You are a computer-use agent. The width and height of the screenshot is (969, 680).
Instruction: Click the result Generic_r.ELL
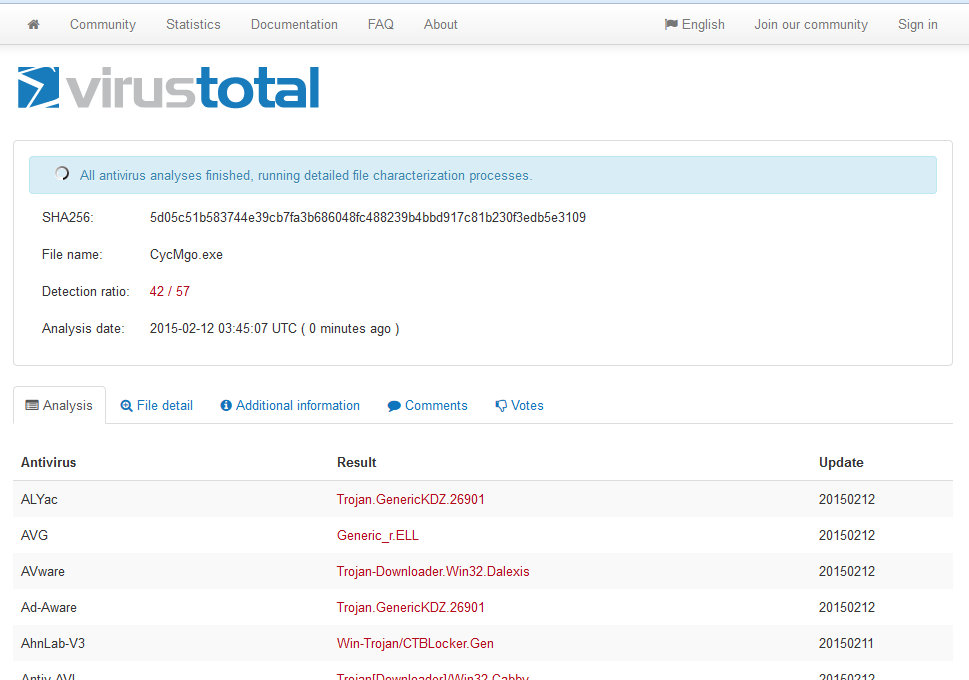[x=378, y=535]
